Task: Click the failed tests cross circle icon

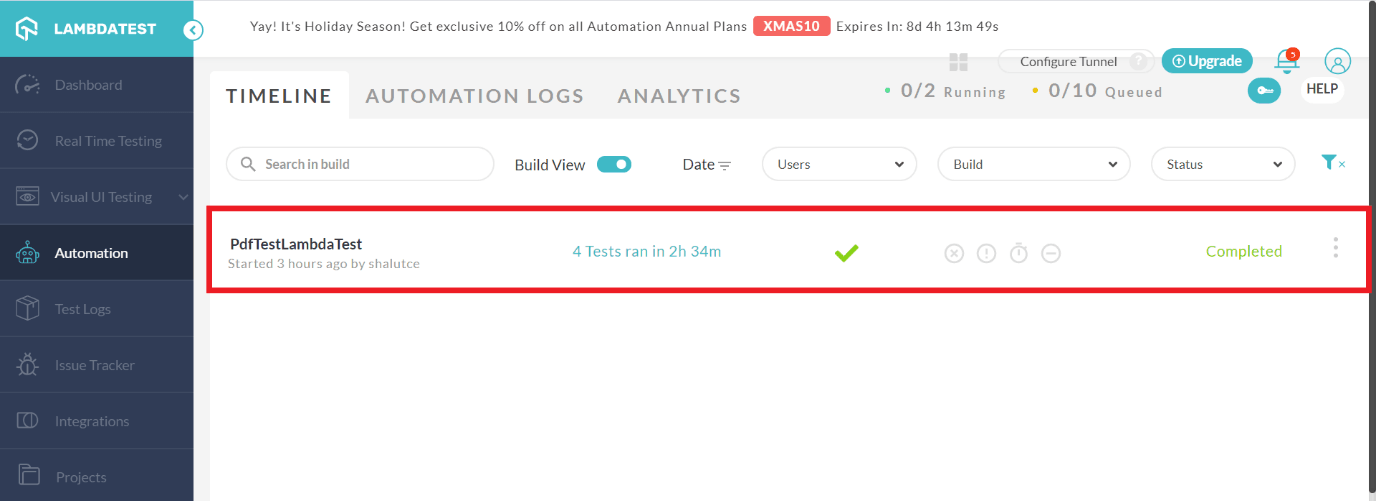Action: pyautogui.click(x=954, y=253)
